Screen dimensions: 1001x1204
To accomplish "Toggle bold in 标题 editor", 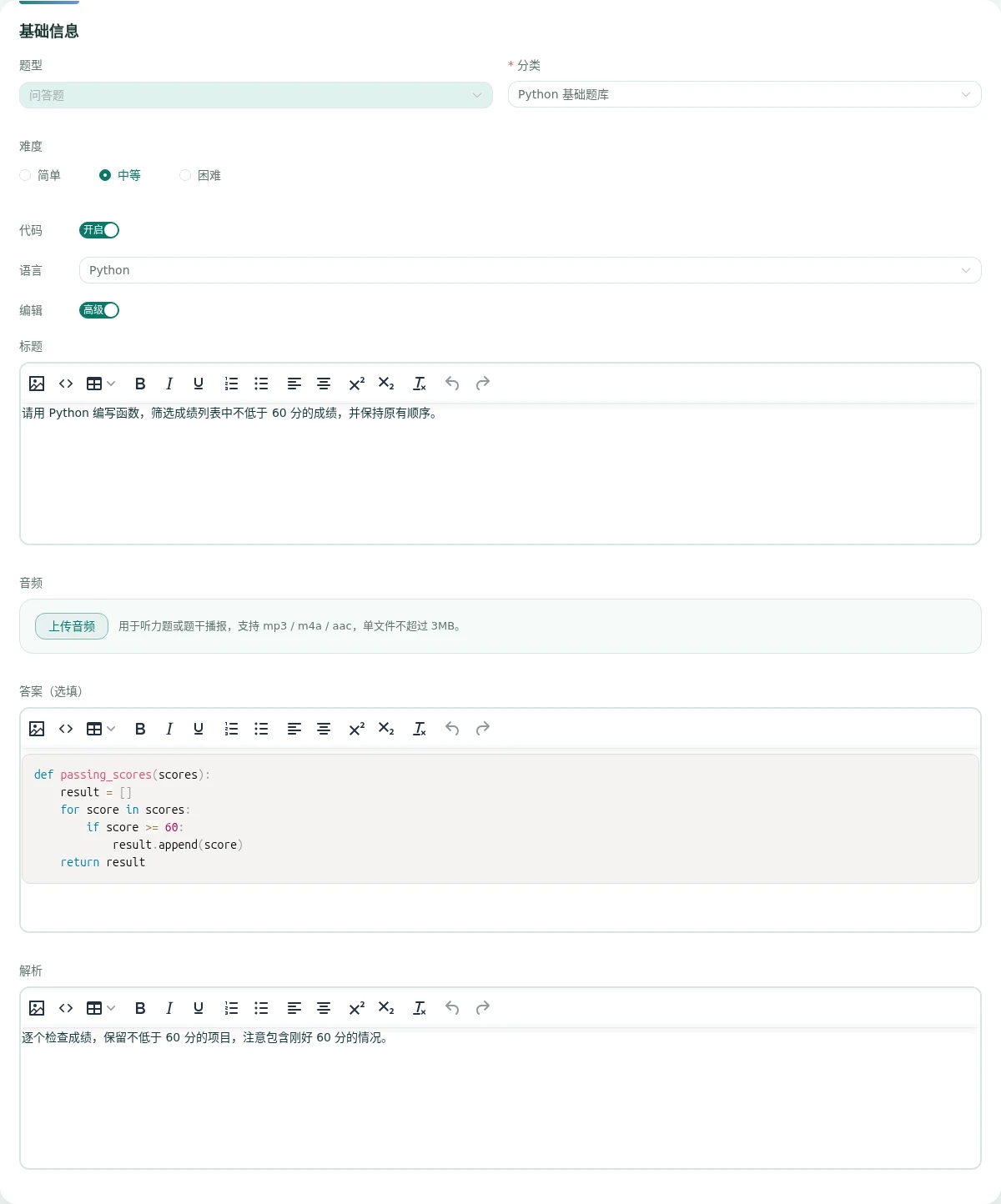I will 140,384.
